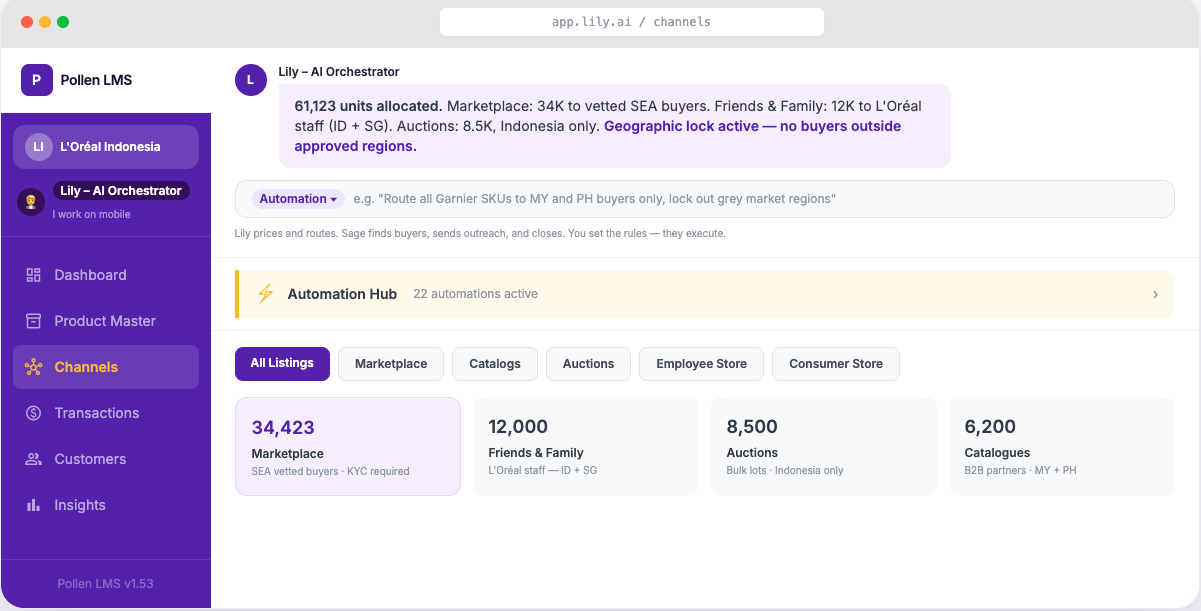The image size is (1201, 611).
Task: Select the 34,423 Marketplace card
Action: coord(348,446)
